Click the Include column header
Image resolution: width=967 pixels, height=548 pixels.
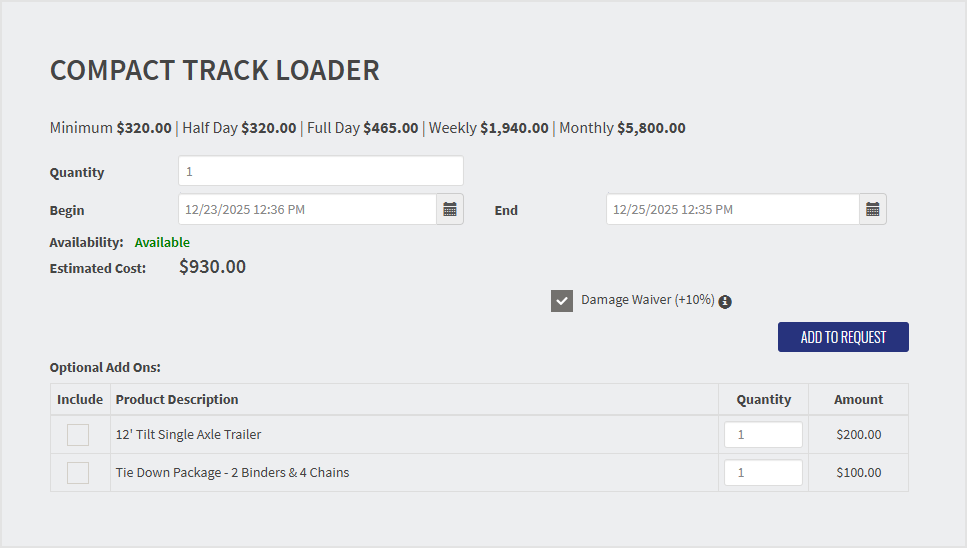(x=80, y=399)
